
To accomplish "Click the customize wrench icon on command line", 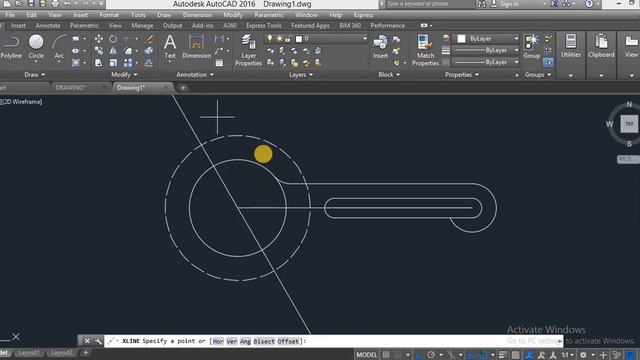I will point(98,341).
